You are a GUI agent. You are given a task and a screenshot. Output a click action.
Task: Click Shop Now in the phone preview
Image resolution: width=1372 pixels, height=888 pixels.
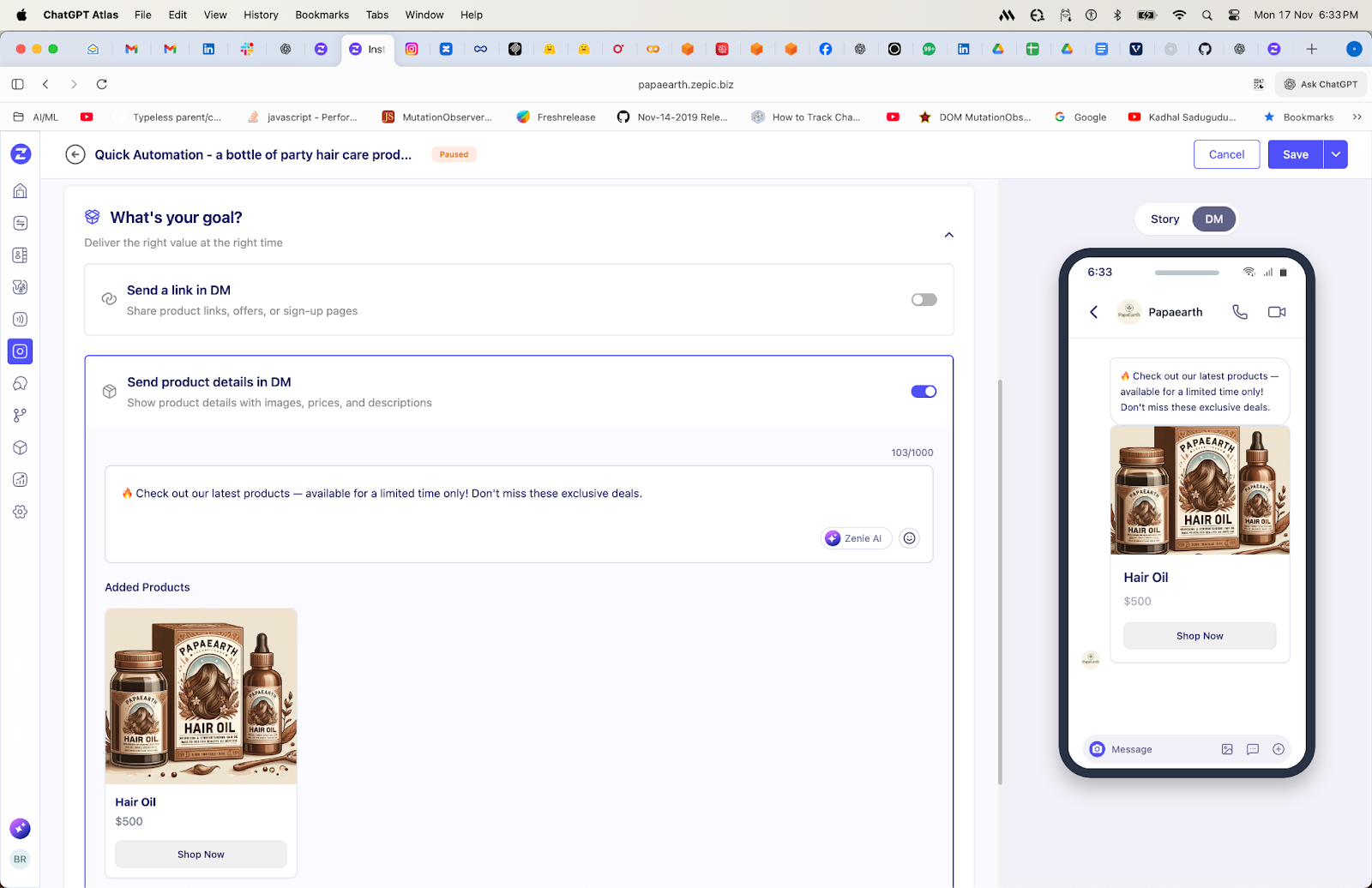coord(1200,636)
